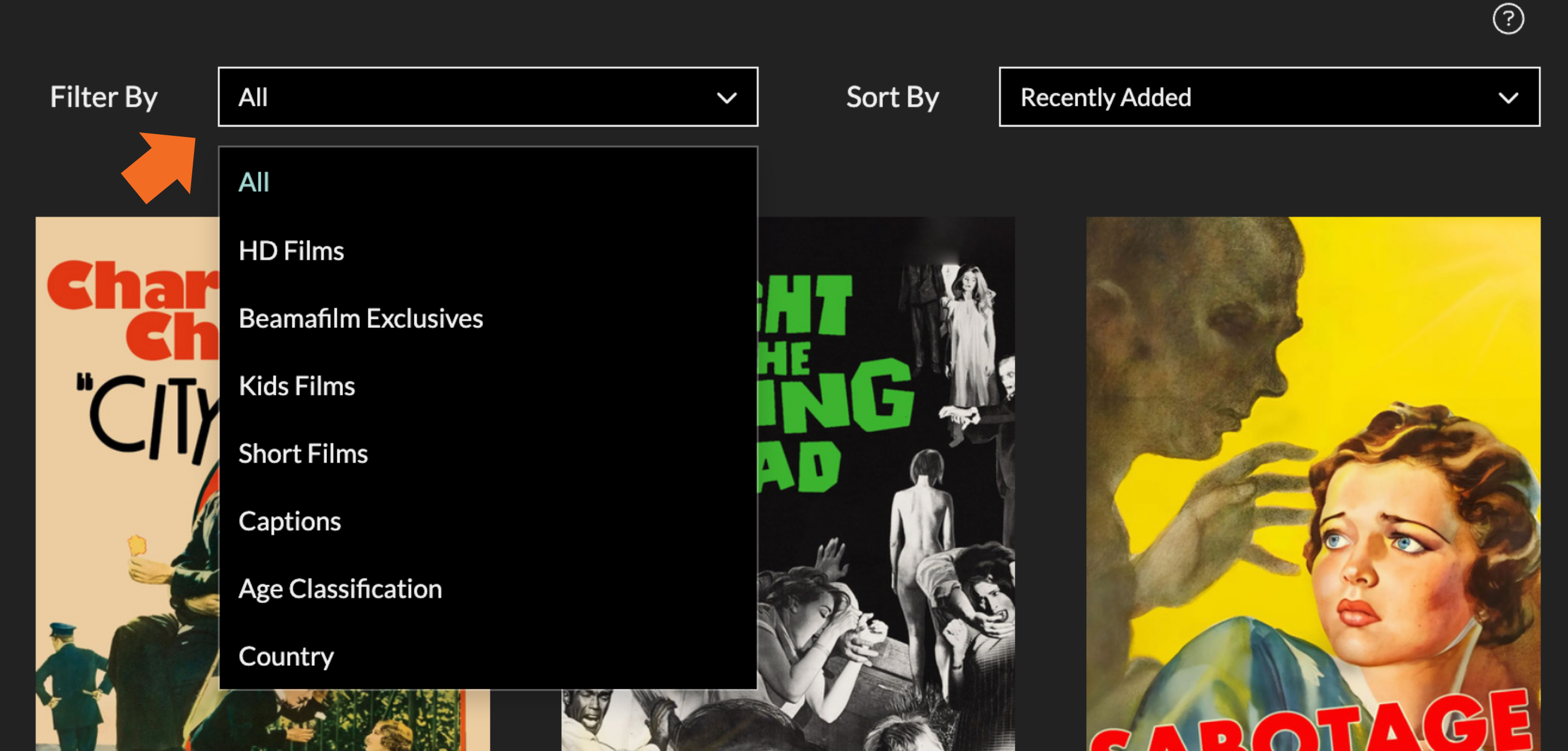This screenshot has width=1568, height=751.
Task: Collapse the open Filter By dropdown
Action: point(487,97)
